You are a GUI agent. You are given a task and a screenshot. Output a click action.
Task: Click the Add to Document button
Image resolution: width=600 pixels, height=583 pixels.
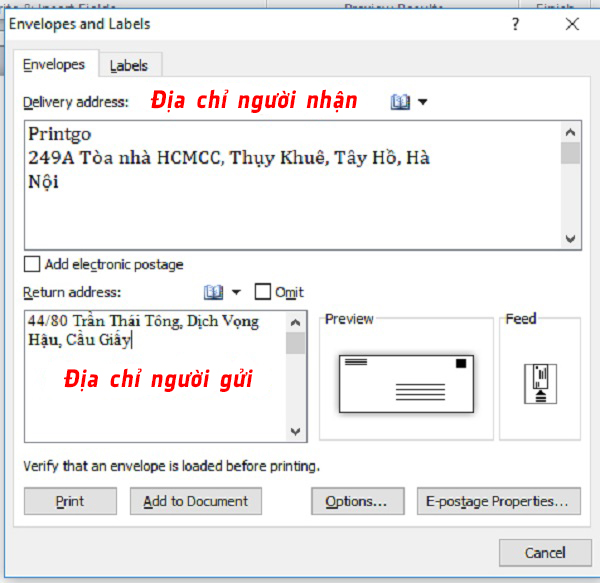pos(195,501)
